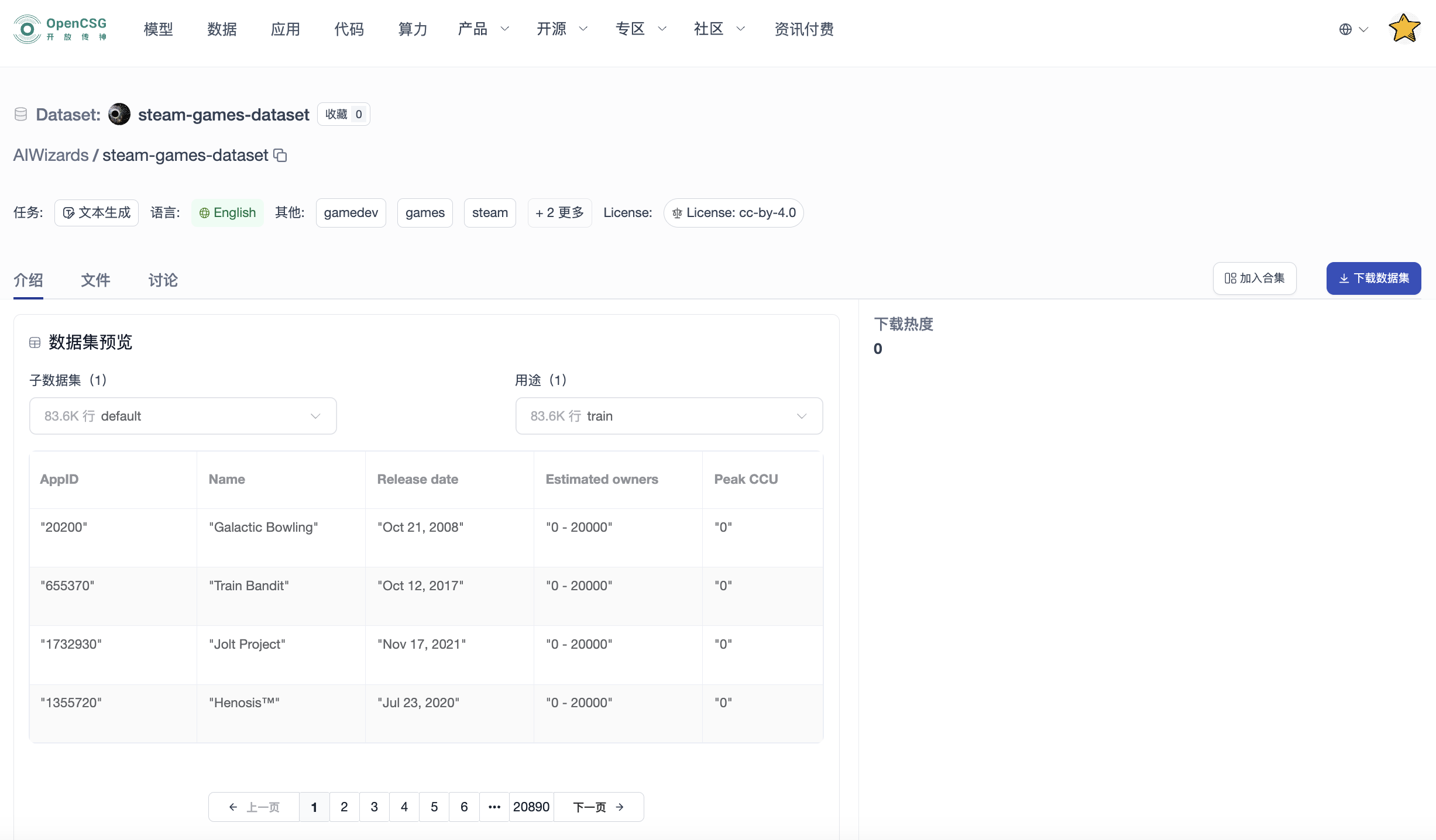This screenshot has width=1436, height=840.
Task: Open the 模型 menu item
Action: coord(158,29)
